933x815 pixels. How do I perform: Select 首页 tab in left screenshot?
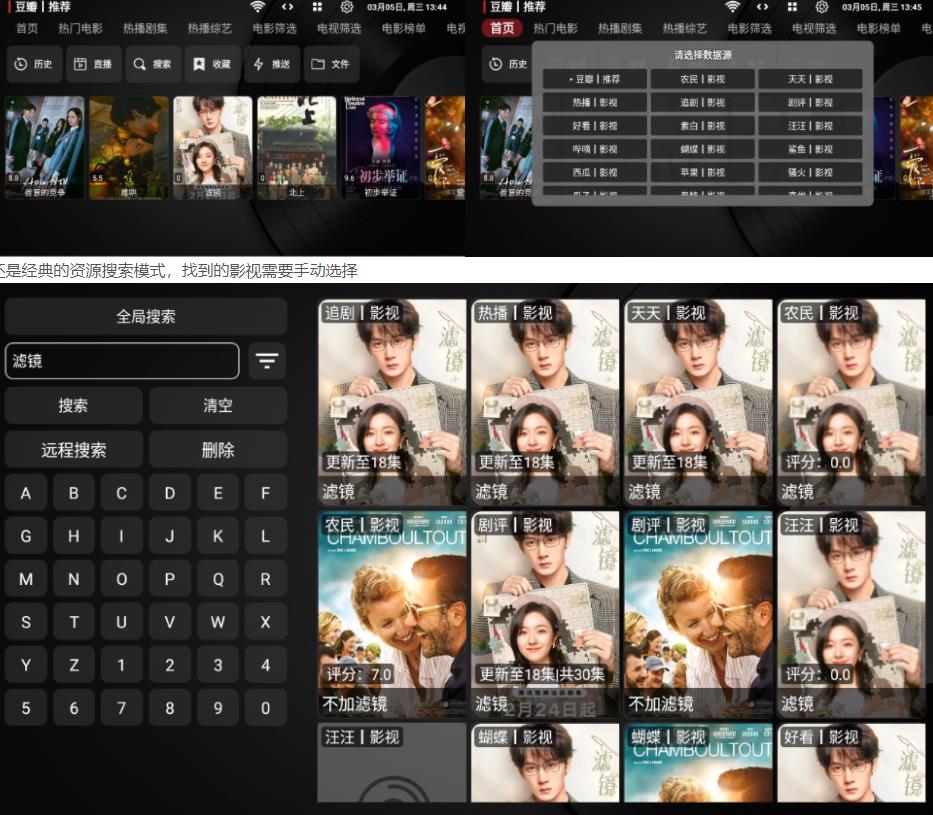tap(27, 28)
